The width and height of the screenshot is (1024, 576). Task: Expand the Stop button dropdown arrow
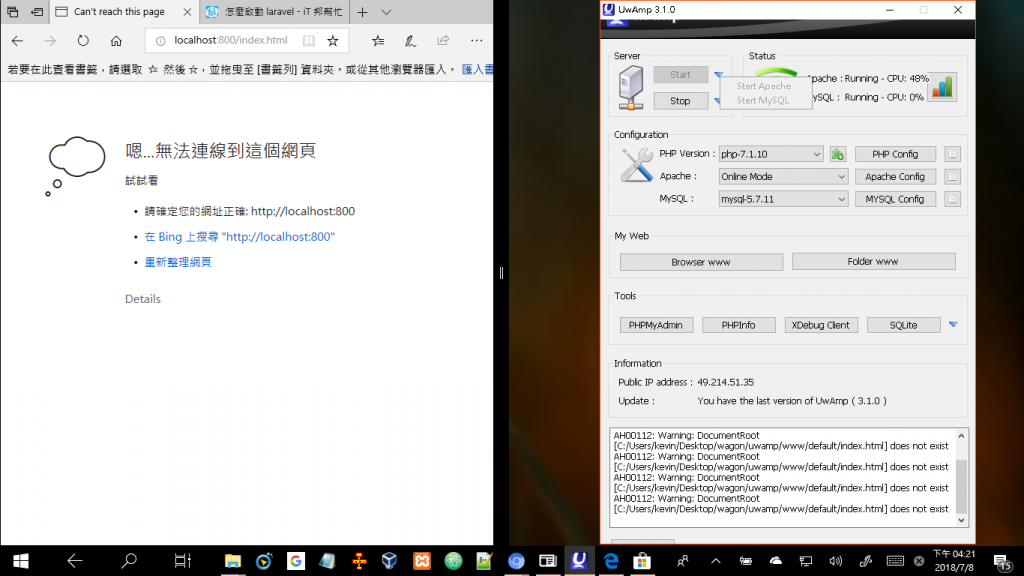click(x=716, y=101)
